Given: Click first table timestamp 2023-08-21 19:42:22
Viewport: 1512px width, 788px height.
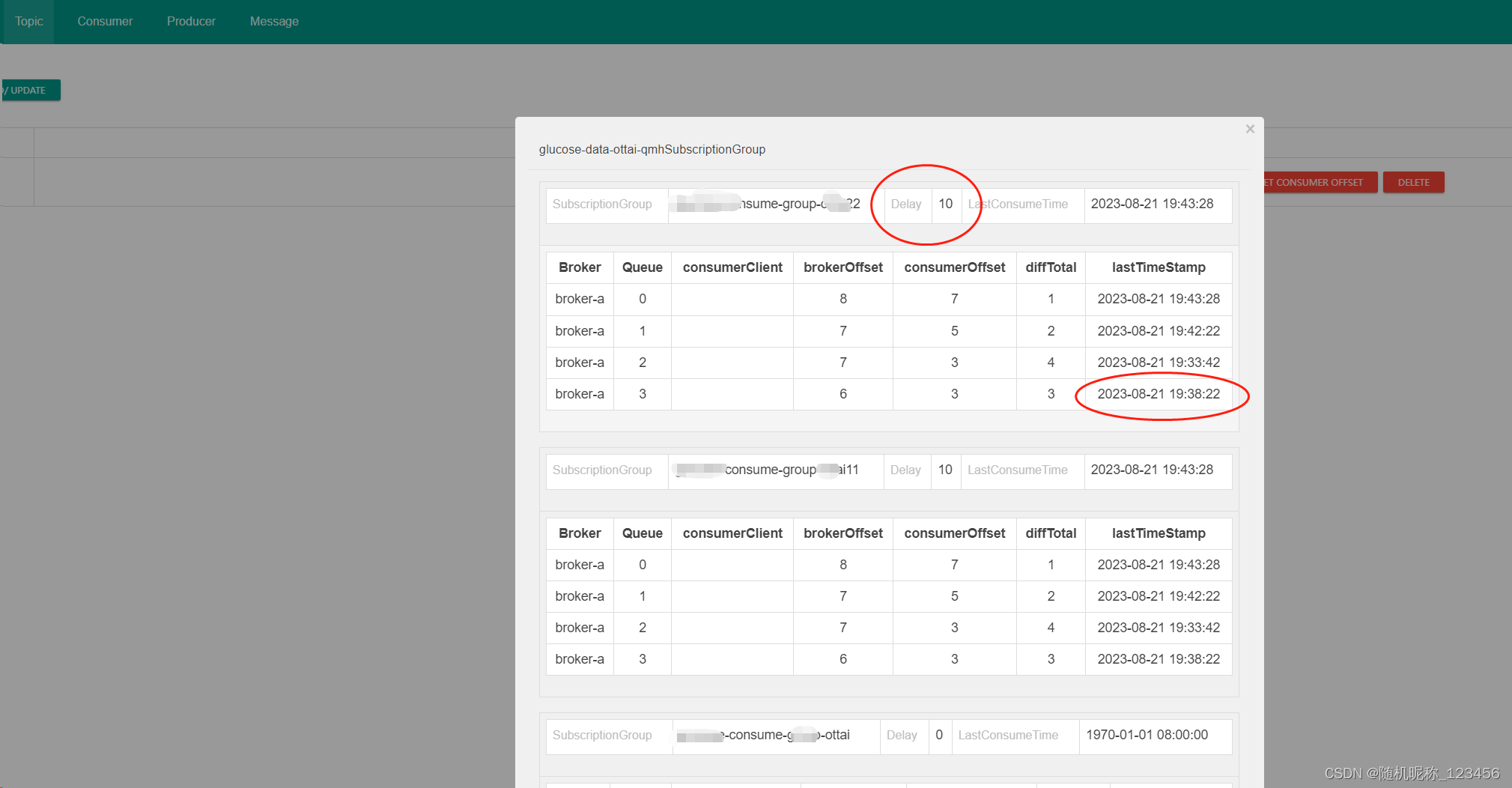Looking at the screenshot, I should 1159,331.
